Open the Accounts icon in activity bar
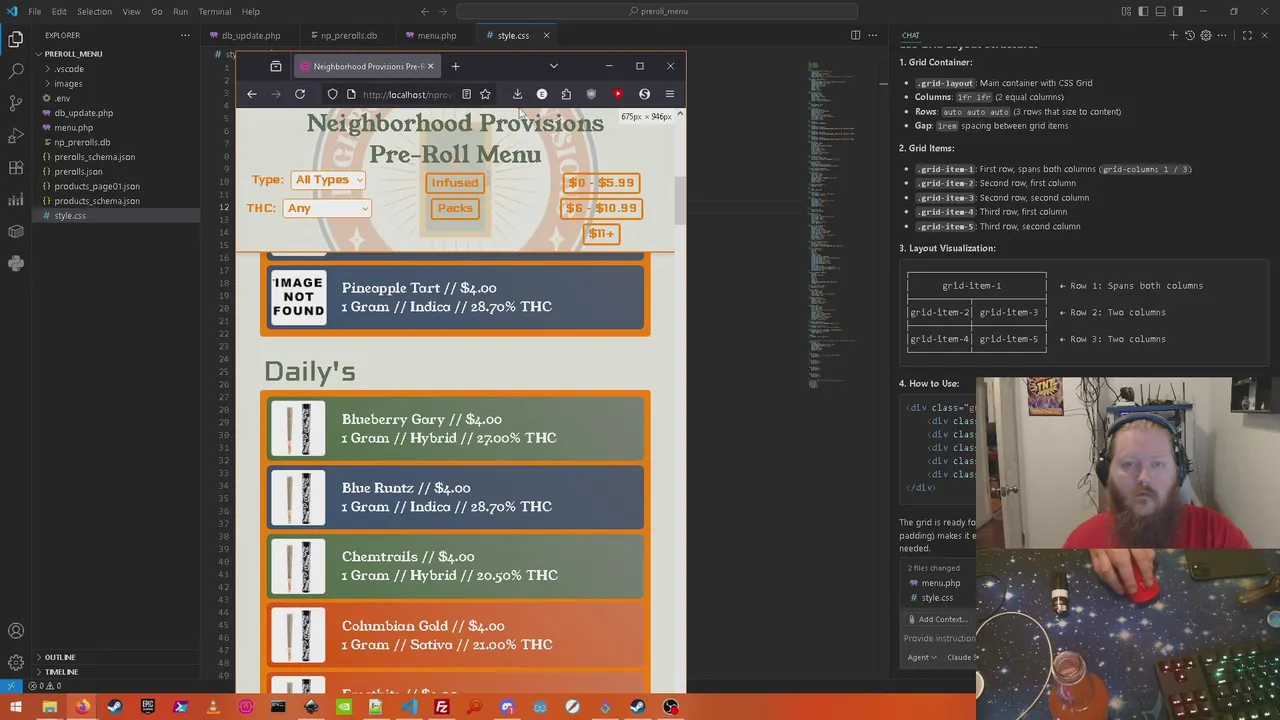Image resolution: width=1280 pixels, height=720 pixels. point(16,631)
